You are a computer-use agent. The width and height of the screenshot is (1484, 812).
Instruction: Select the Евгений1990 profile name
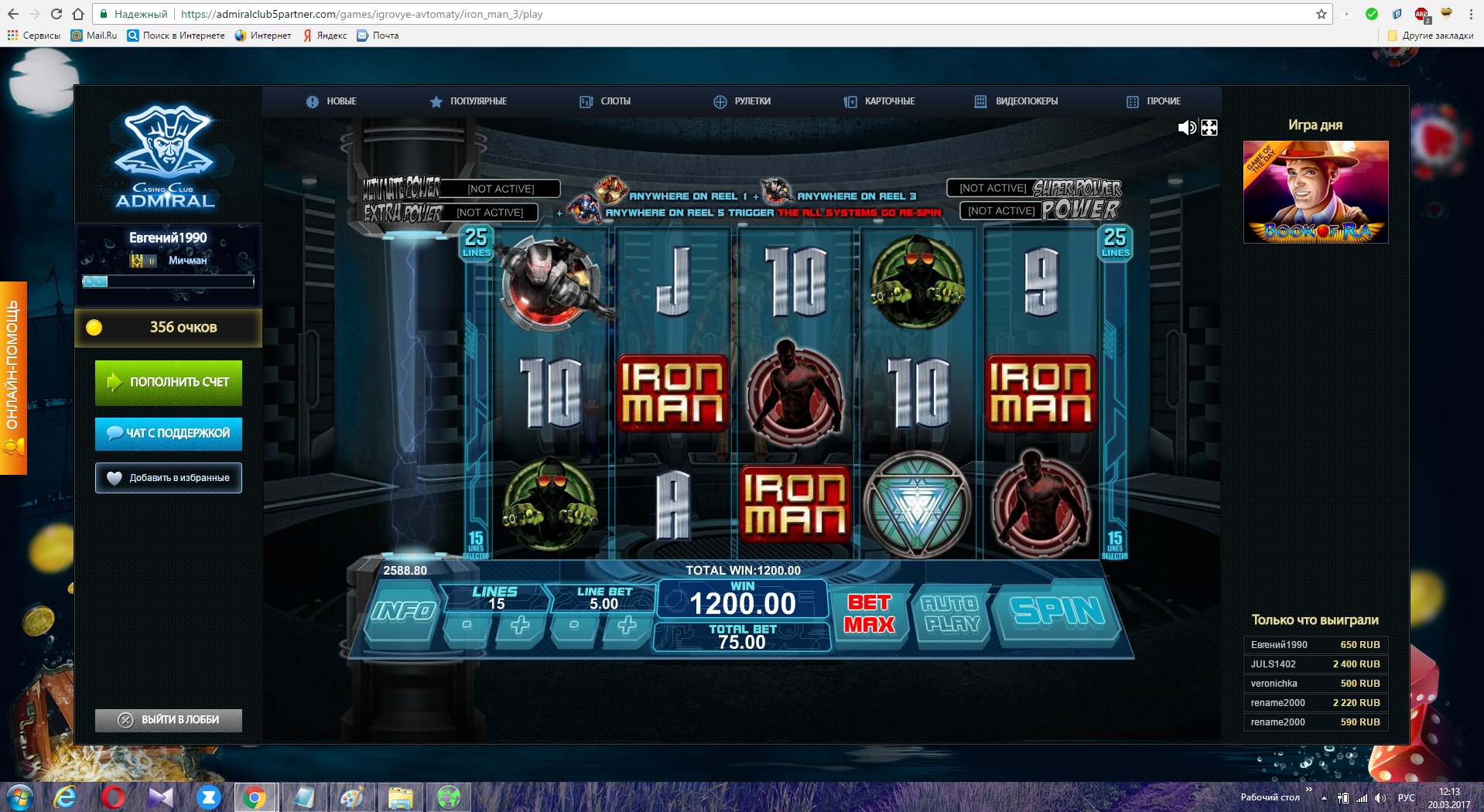pos(168,238)
